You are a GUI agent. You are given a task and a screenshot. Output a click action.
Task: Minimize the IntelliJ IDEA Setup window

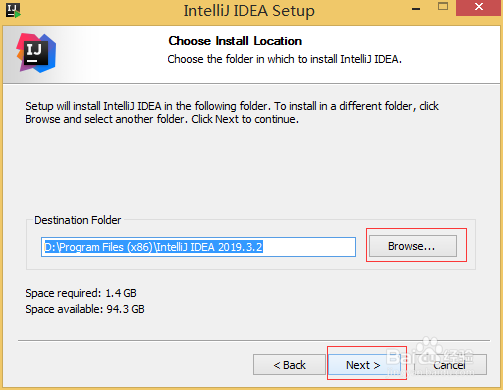click(416, 9)
